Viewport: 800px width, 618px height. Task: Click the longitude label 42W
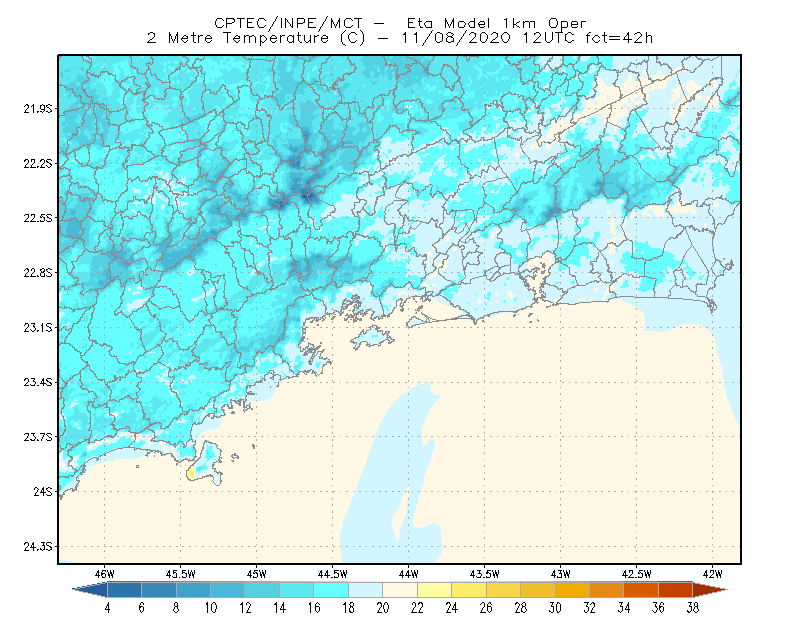point(713,574)
